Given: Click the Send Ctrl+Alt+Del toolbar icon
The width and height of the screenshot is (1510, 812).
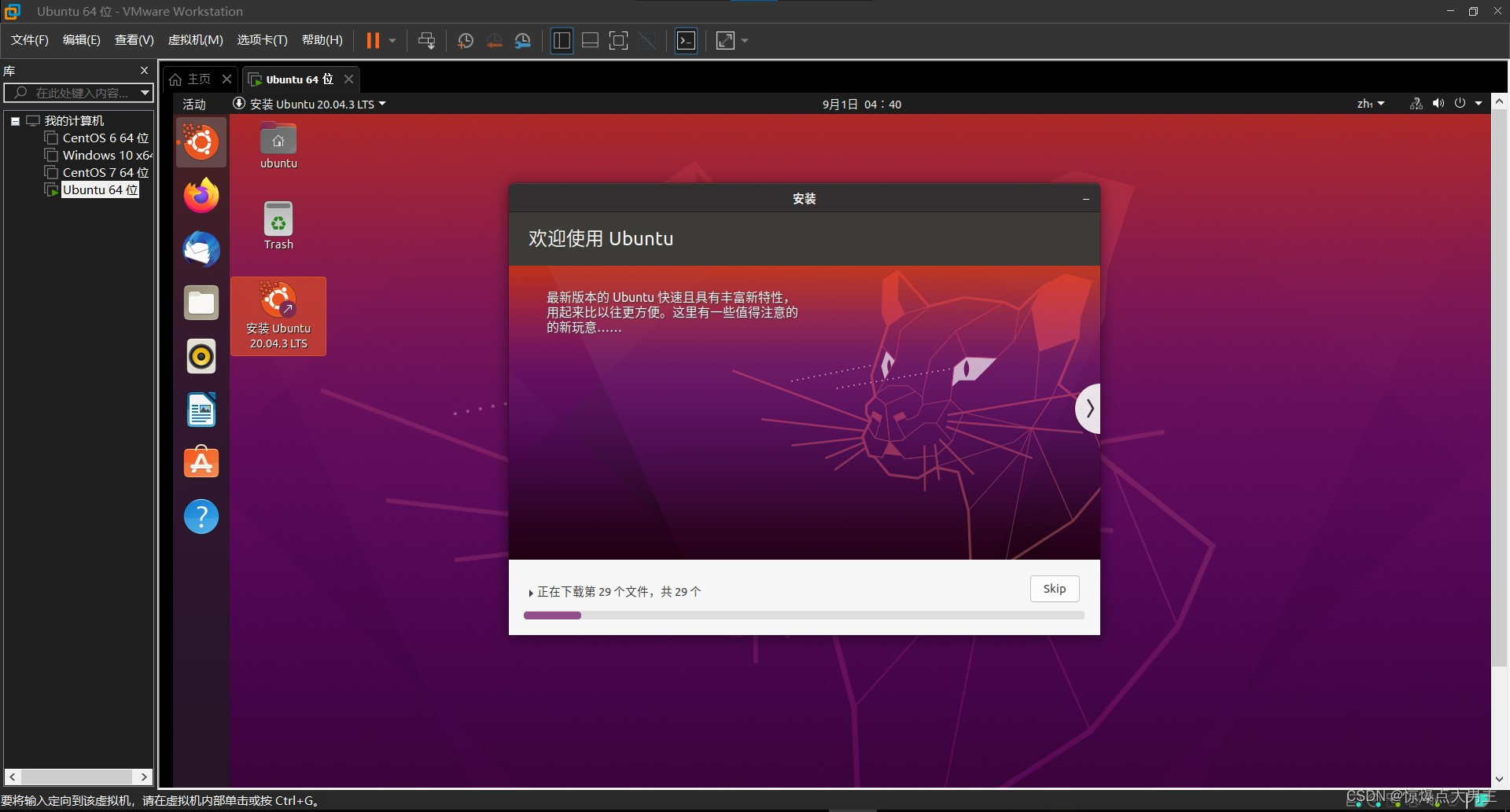Looking at the screenshot, I should click(x=426, y=40).
